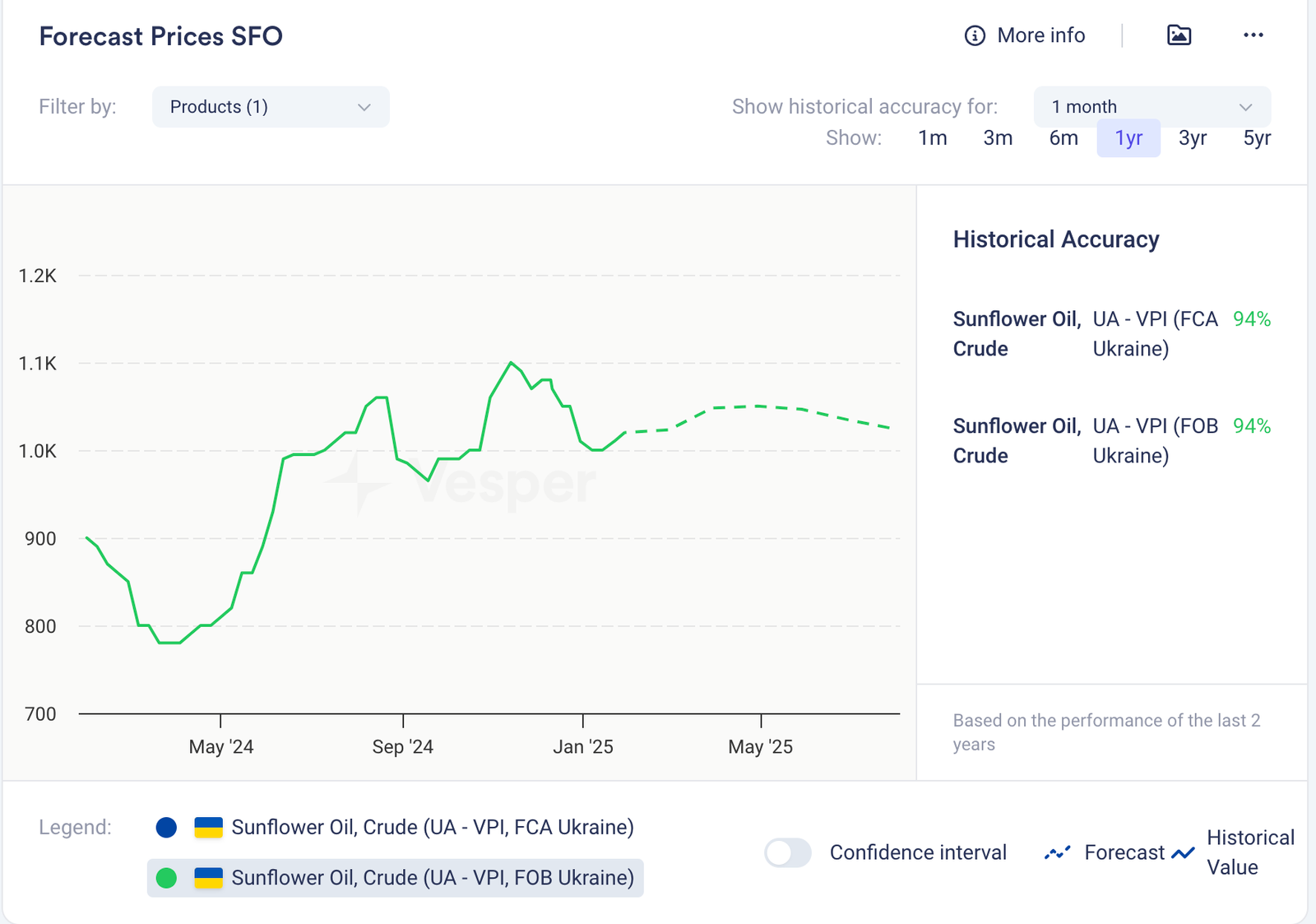The width and height of the screenshot is (1316, 924).
Task: Open the three-dot options menu
Action: [1253, 35]
